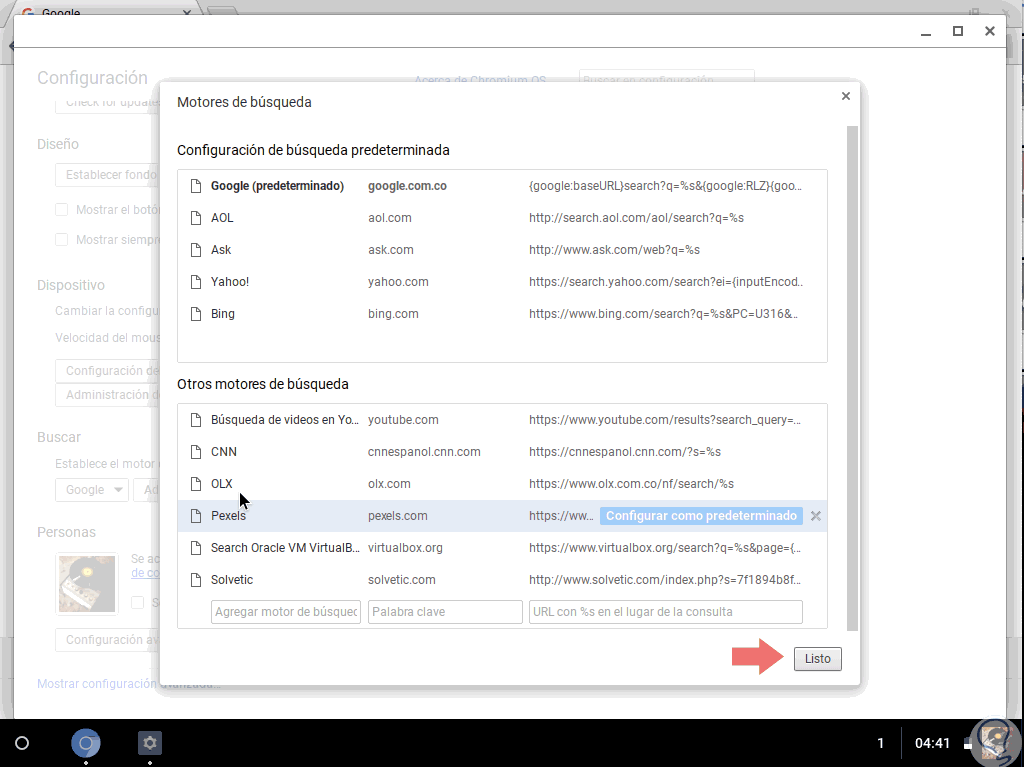
Task: Open the Google search engine dropdown in settings
Action: (x=91, y=490)
